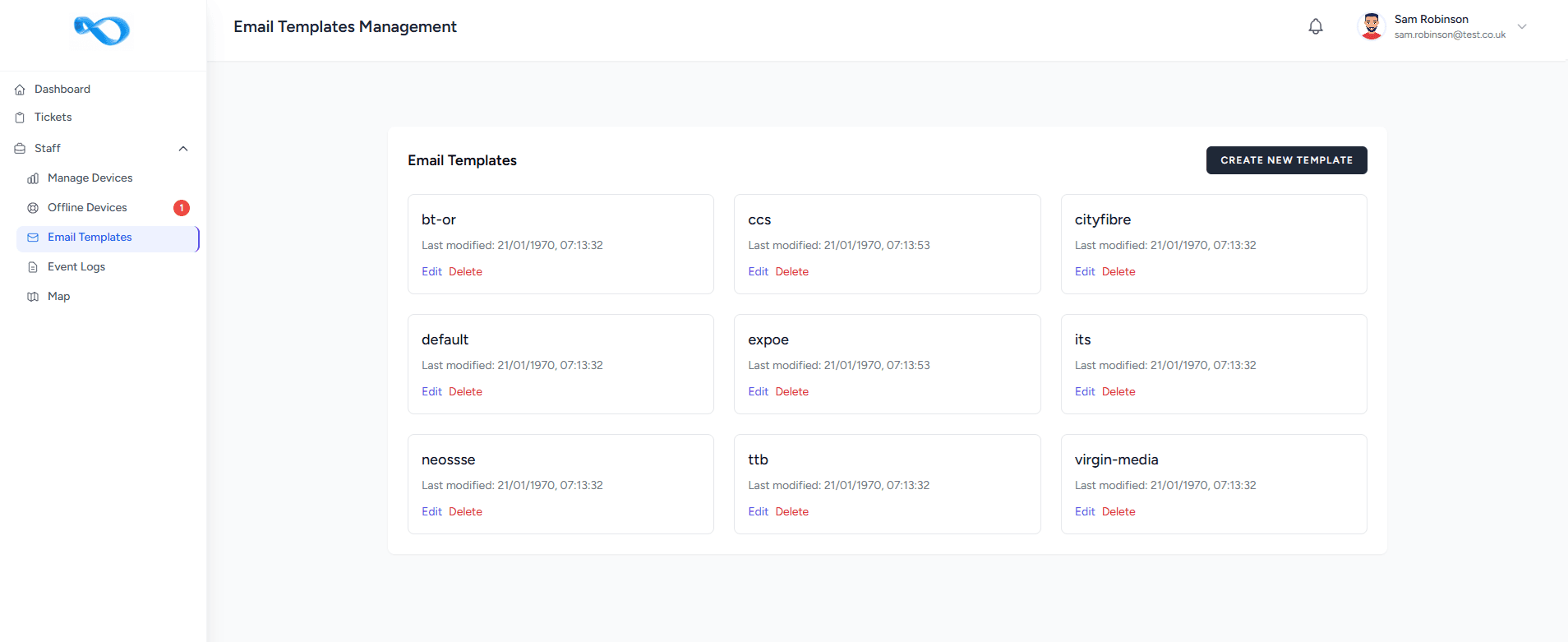Edit the cityfibre template
This screenshot has width=1568, height=642.
pyautogui.click(x=1085, y=272)
